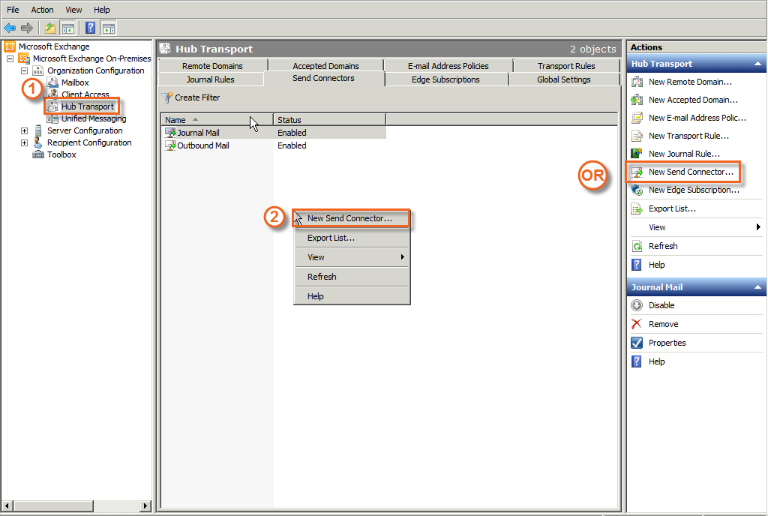Select Unified Messaging in the tree

[94, 118]
